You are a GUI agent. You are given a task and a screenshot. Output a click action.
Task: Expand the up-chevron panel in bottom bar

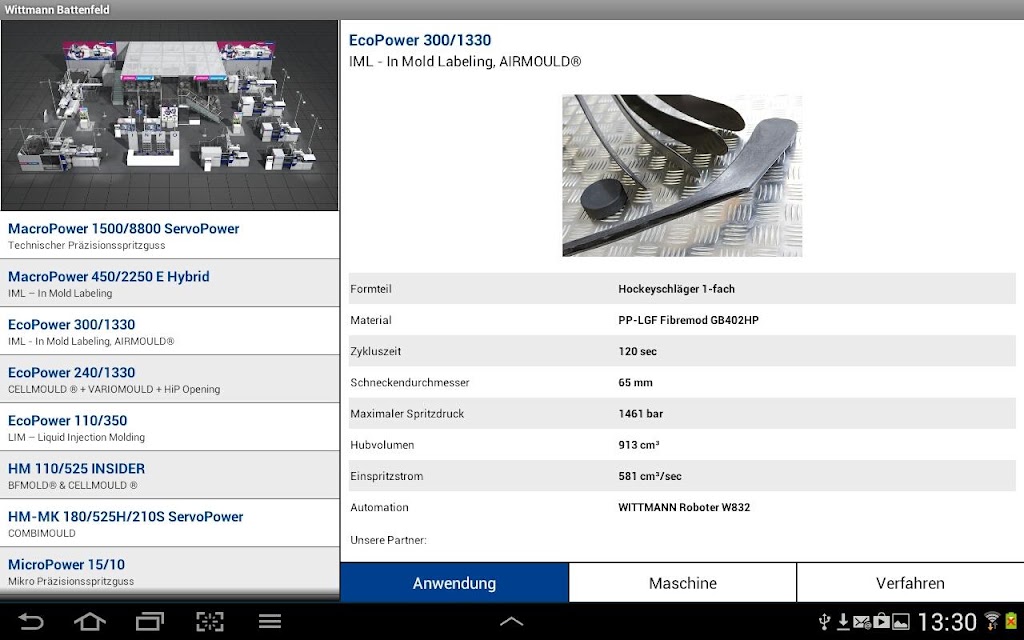click(511, 622)
